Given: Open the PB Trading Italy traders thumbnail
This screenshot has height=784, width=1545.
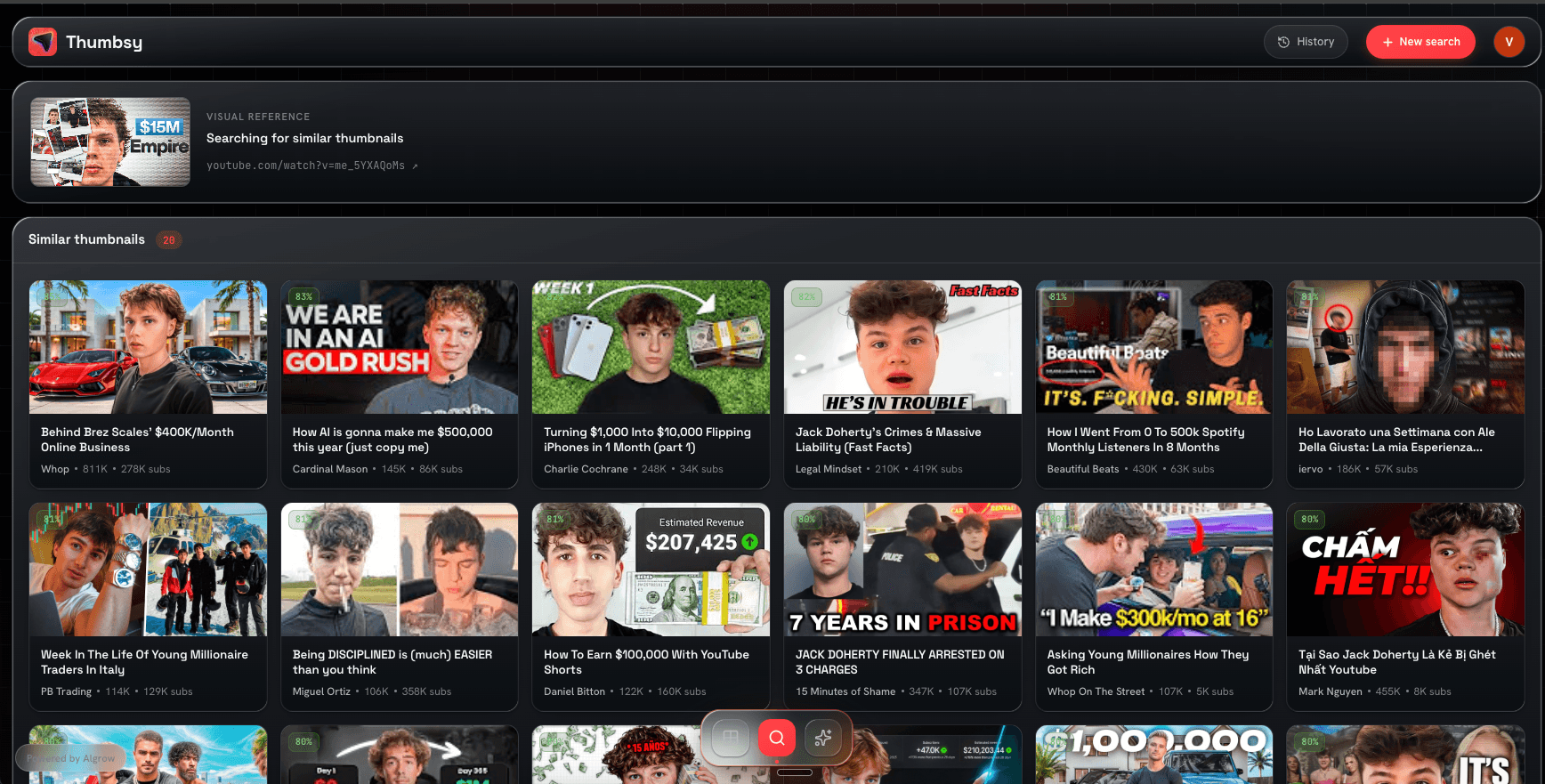Looking at the screenshot, I should [148, 570].
